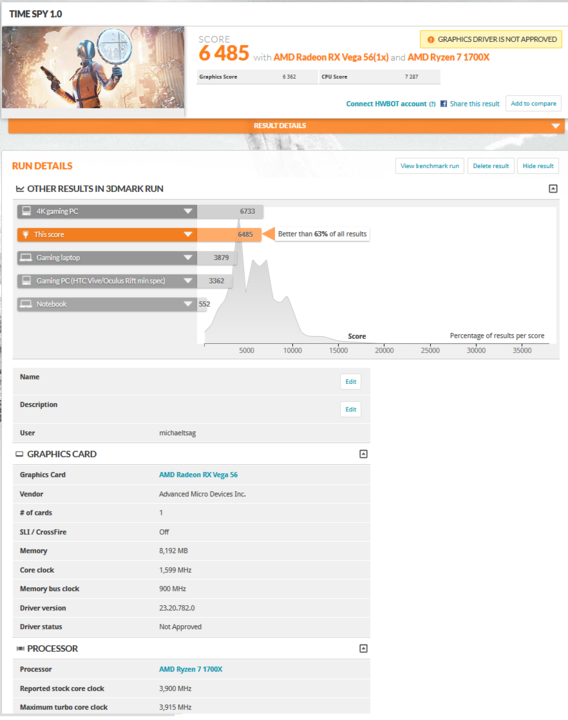Image resolution: width=568 pixels, height=720 pixels.
Task: Collapse the Processor section
Action: click(363, 649)
